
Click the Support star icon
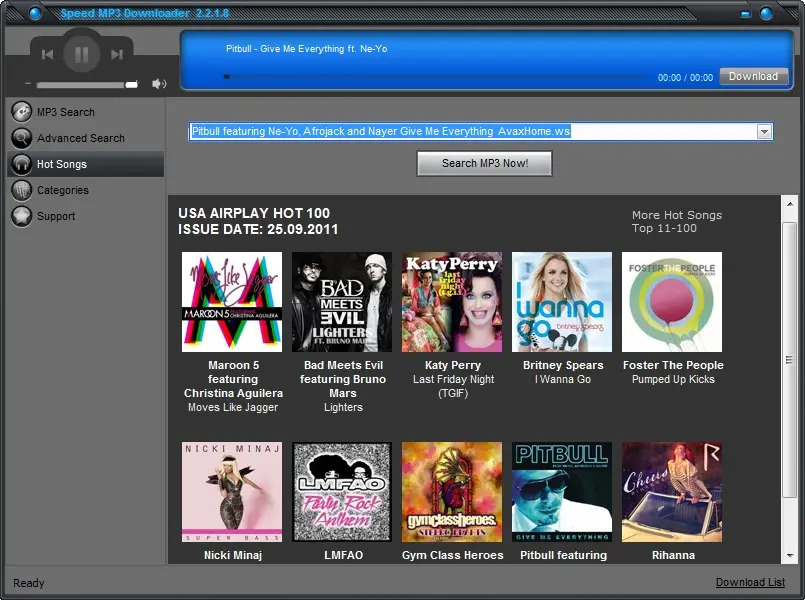click(x=22, y=216)
